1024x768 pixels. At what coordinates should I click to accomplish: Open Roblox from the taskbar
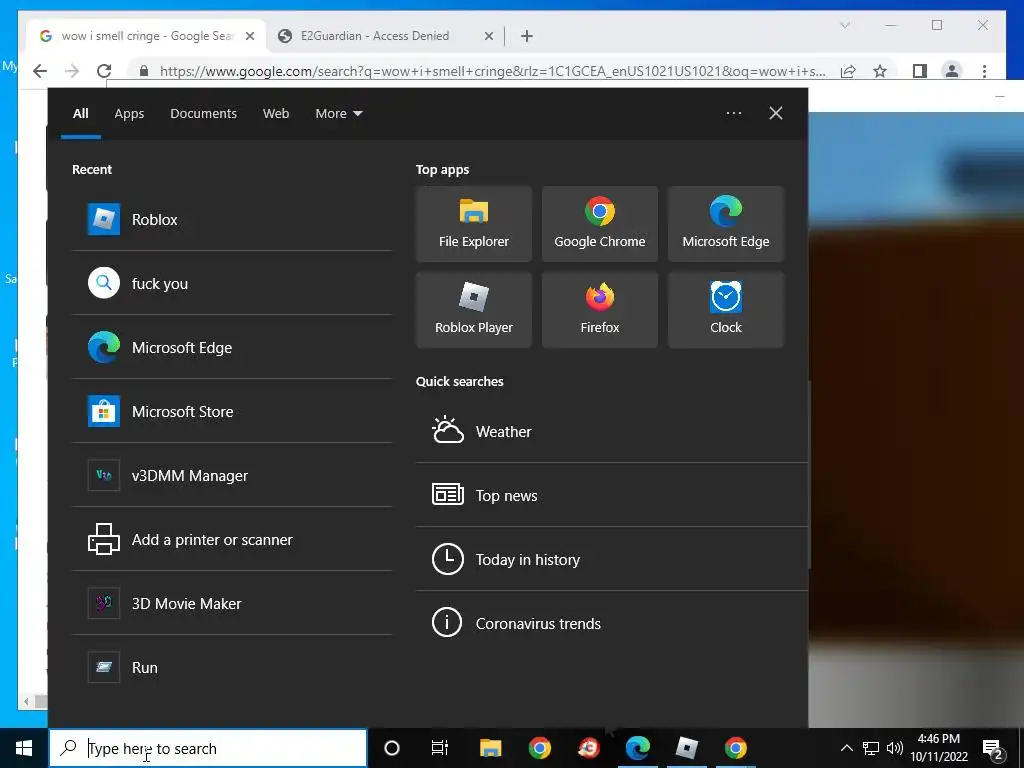click(x=686, y=748)
